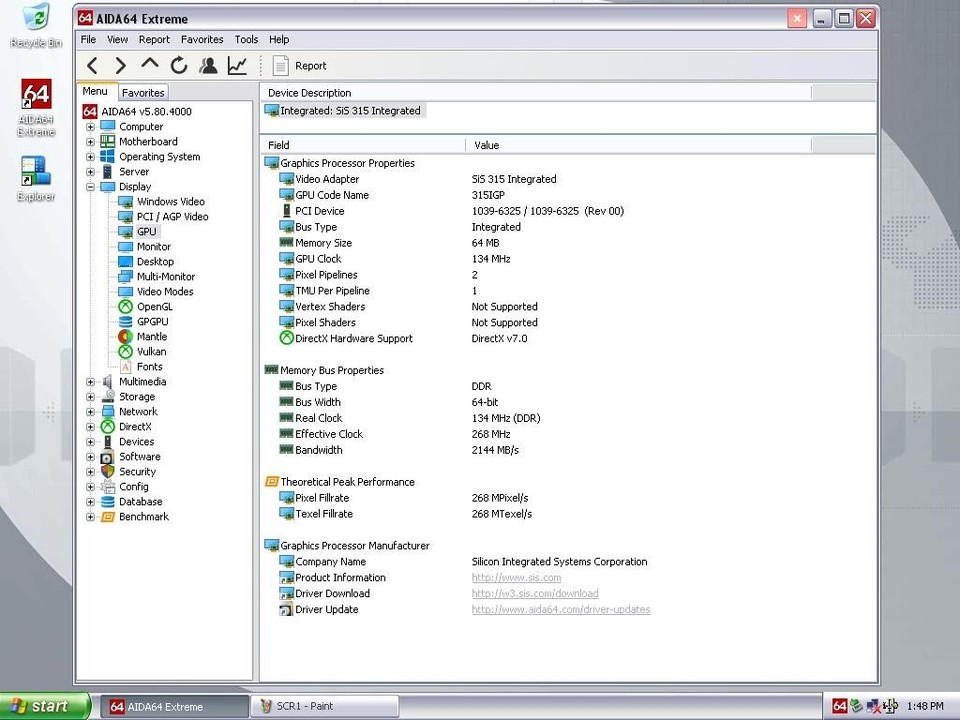
Task: Expand the Computer tree node
Action: [91, 127]
